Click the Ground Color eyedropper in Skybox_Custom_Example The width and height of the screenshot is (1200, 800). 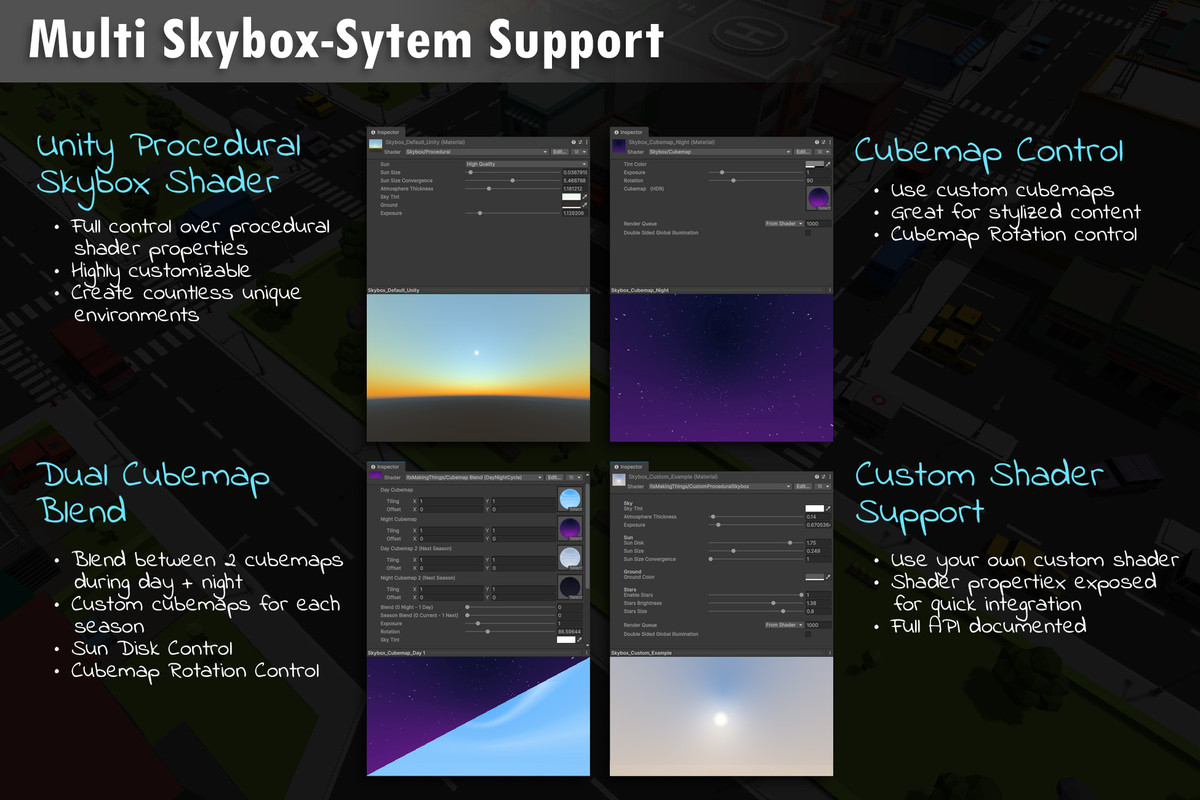pyautogui.click(x=828, y=576)
